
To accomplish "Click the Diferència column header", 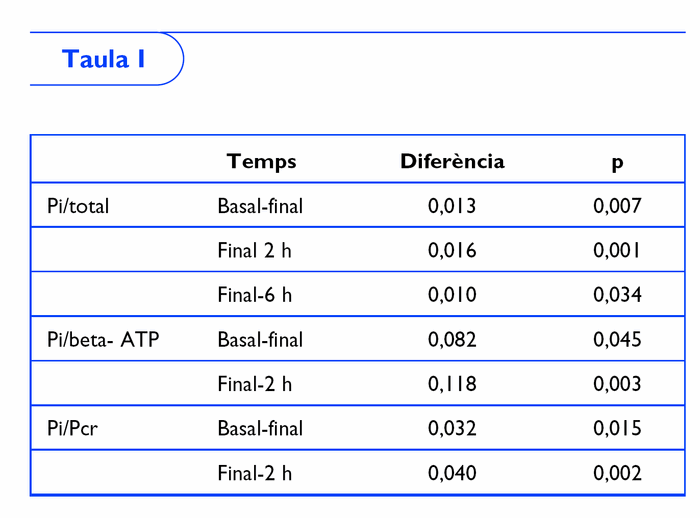I will pyautogui.click(x=452, y=161).
